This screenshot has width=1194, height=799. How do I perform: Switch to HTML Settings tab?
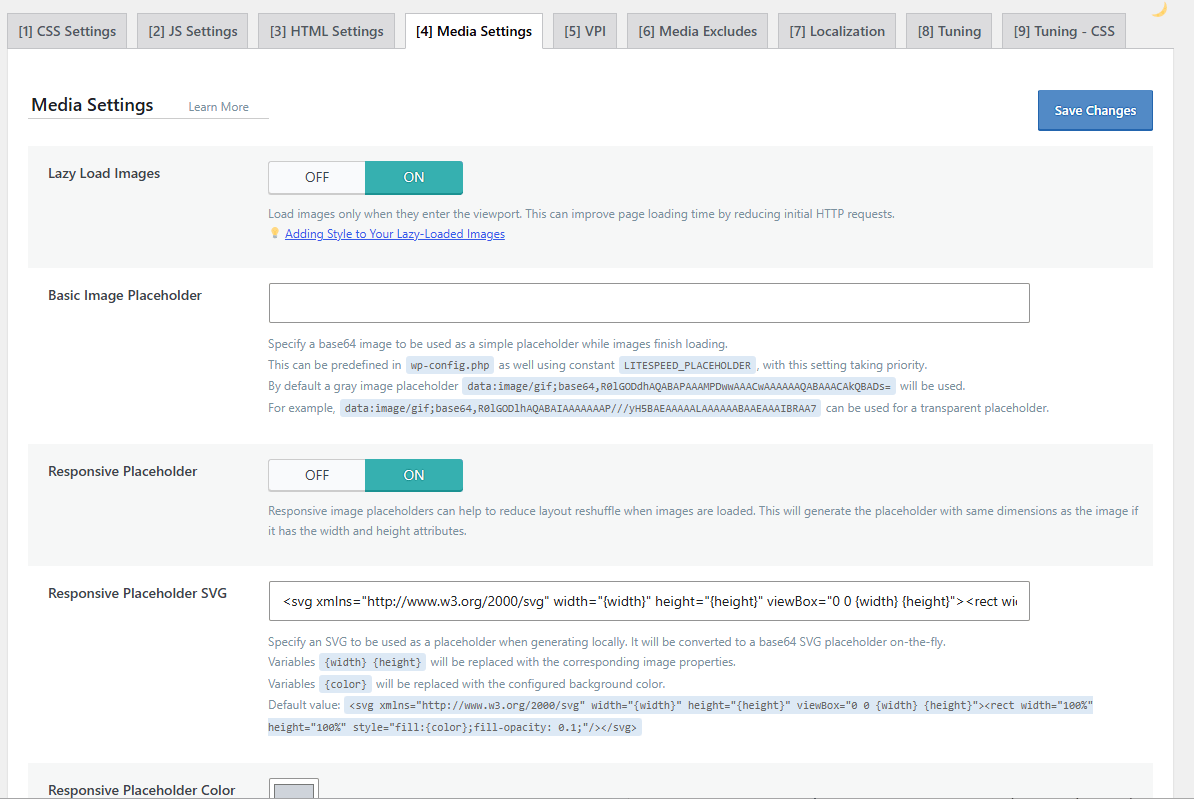point(327,31)
